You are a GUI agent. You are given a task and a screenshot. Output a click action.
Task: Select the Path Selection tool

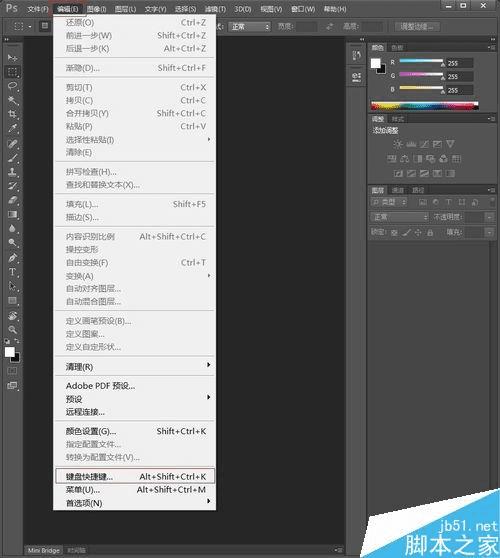pyautogui.click(x=12, y=286)
